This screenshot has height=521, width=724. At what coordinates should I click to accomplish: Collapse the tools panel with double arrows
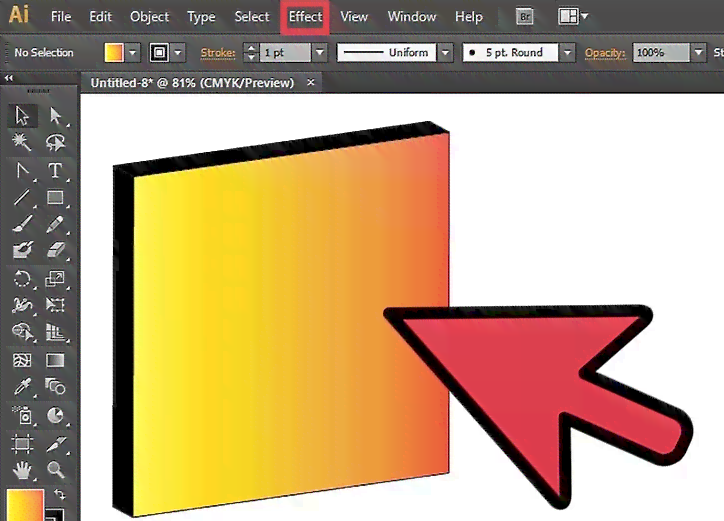point(8,78)
